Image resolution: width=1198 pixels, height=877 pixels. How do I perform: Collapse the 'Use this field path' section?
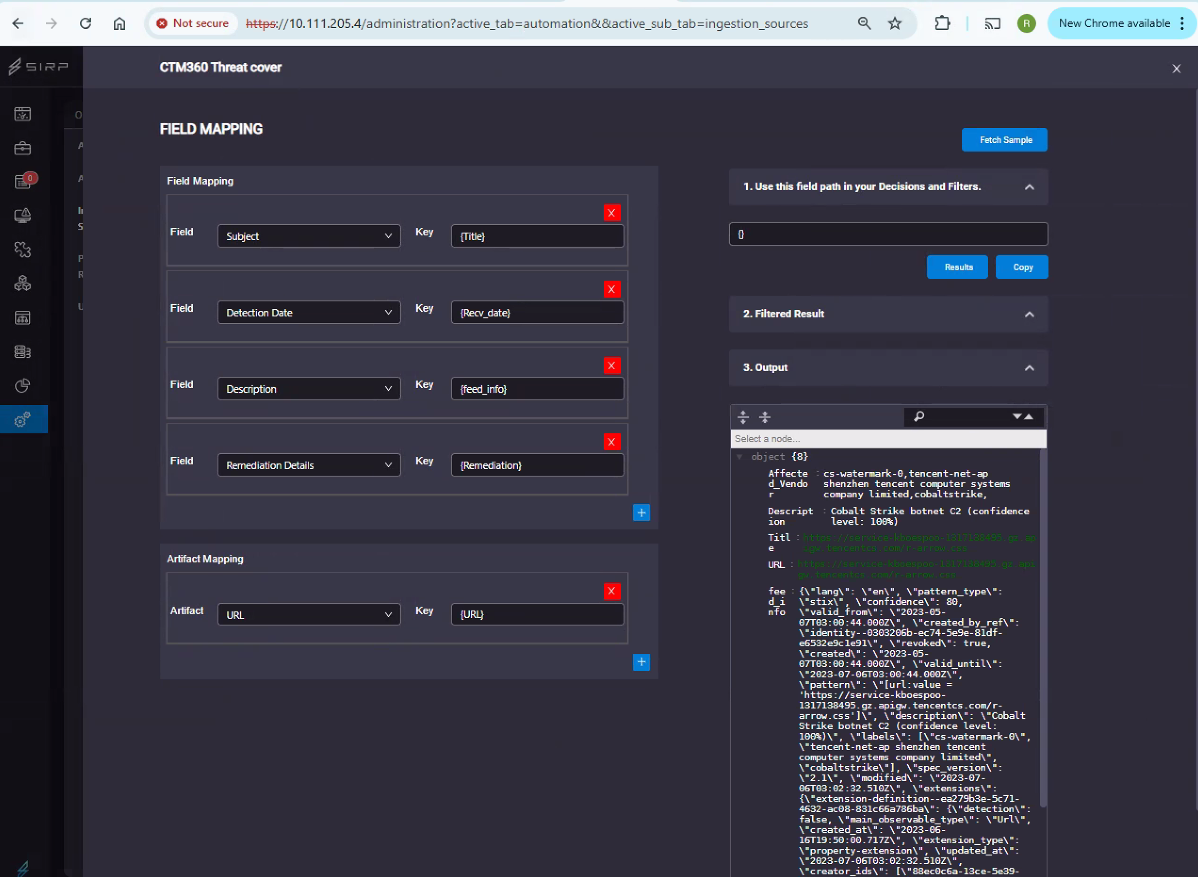(x=1029, y=187)
